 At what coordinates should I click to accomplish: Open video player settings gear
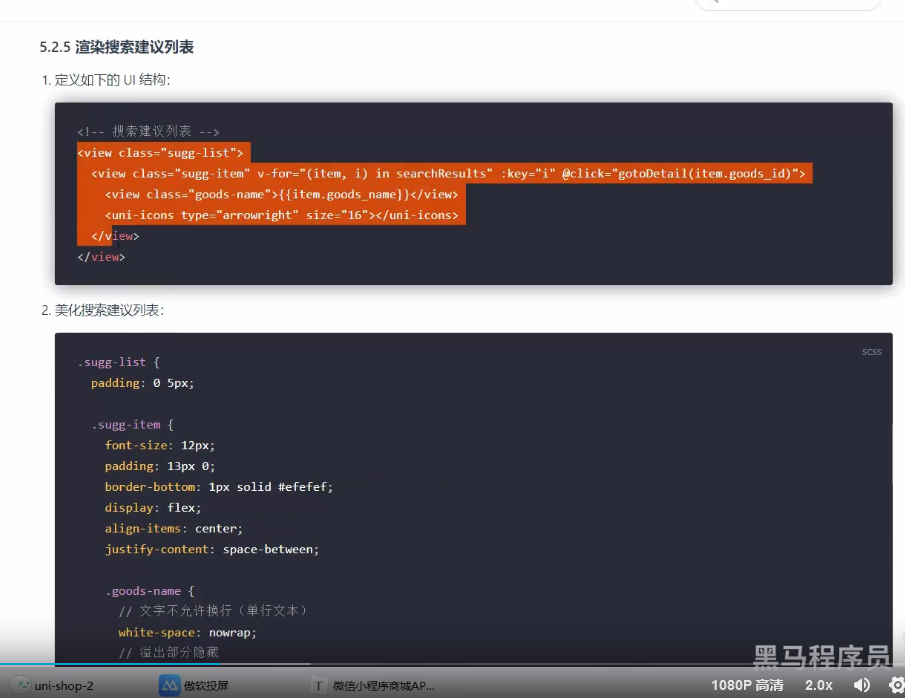point(897,685)
